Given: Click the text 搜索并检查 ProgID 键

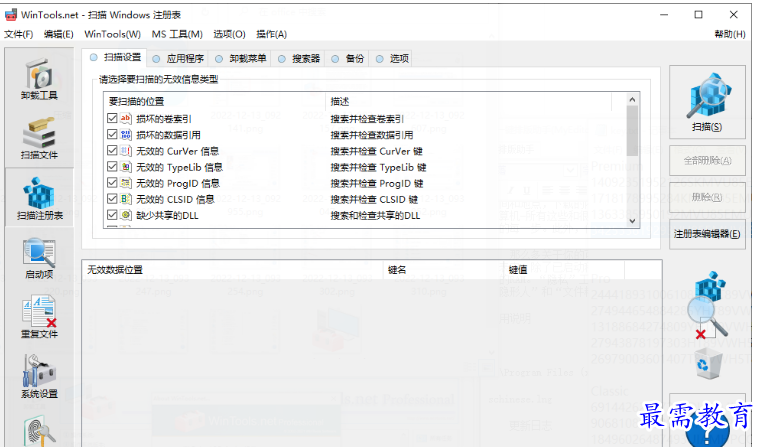Looking at the screenshot, I should 377,183.
